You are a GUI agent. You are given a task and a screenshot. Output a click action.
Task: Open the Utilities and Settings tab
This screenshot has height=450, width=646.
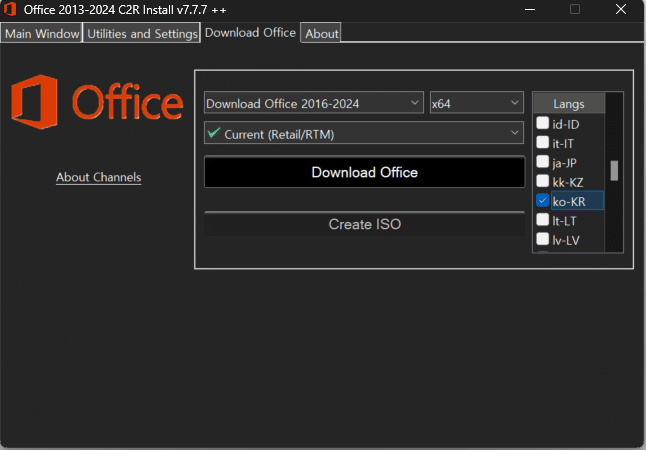(x=142, y=33)
